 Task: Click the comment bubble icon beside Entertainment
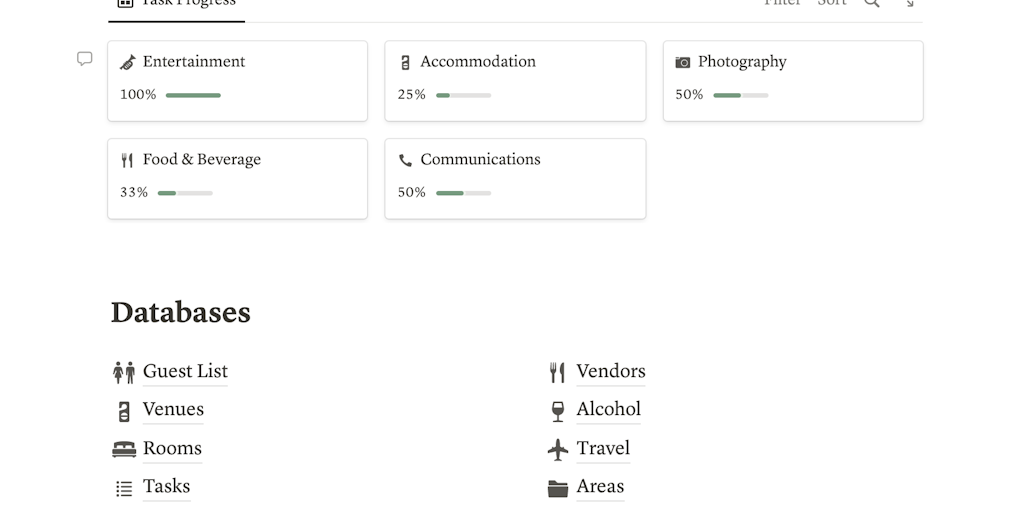click(x=85, y=59)
